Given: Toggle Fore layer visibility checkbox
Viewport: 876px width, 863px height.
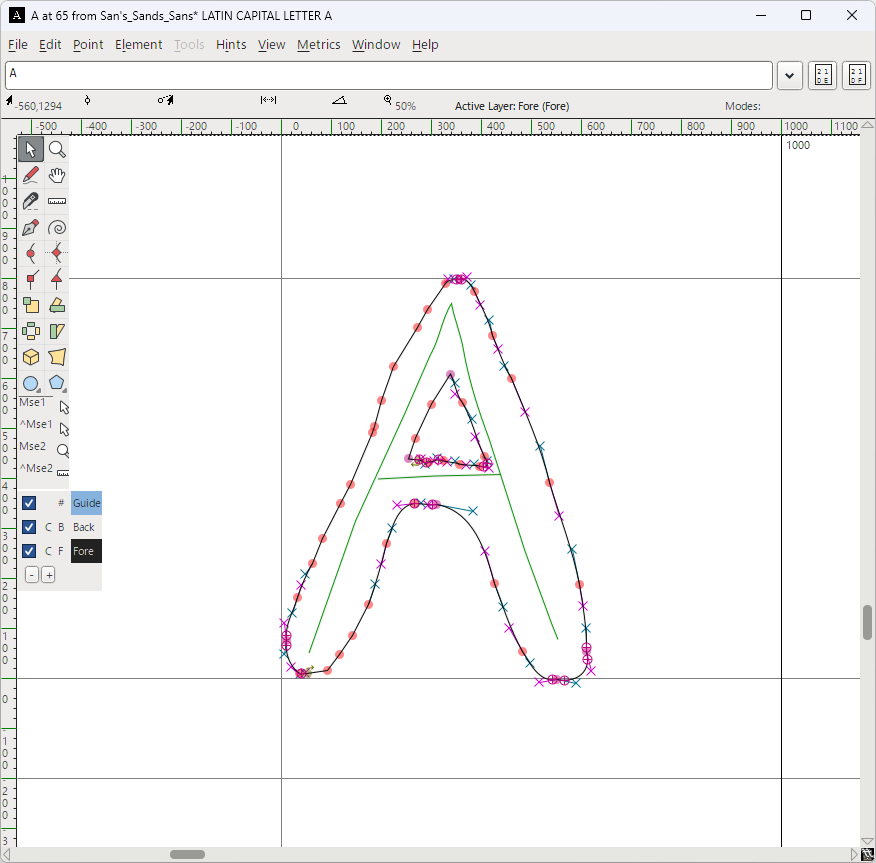Looking at the screenshot, I should click(29, 551).
